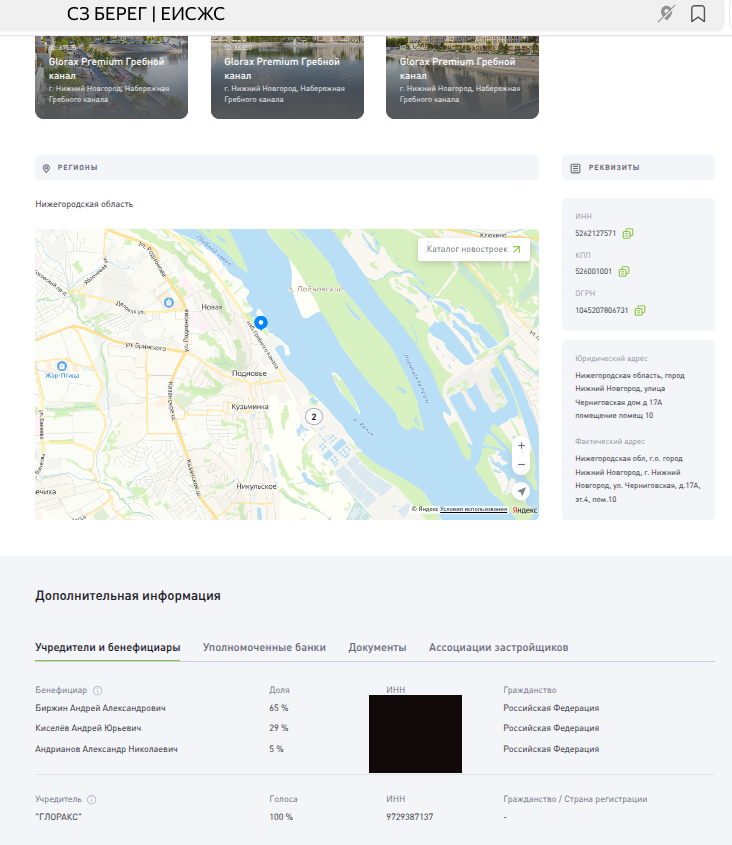
Task: Open Каталог новостроек from the map
Action: [x=473, y=249]
